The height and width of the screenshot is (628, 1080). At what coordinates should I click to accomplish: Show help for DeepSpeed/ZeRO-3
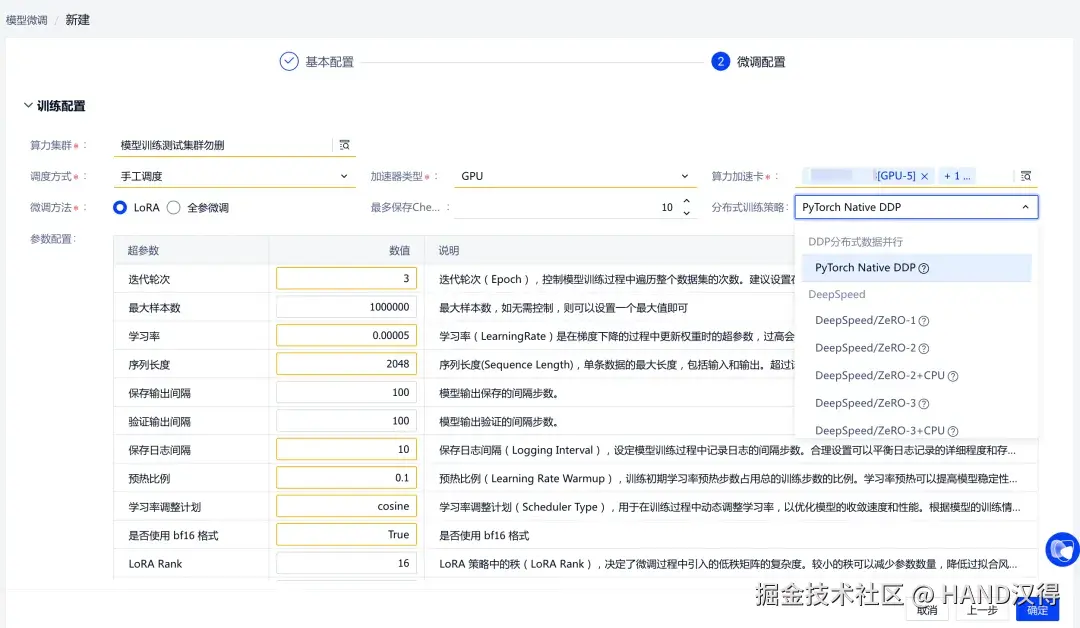pyautogui.click(x=924, y=404)
